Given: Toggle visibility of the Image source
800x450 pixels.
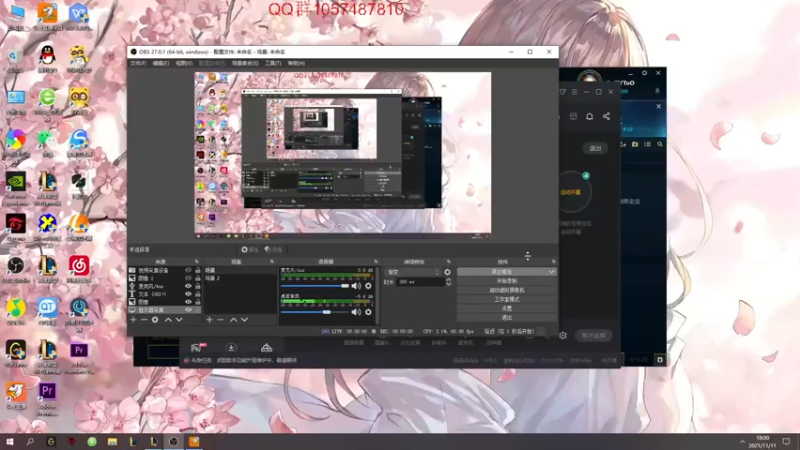Looking at the screenshot, I should (x=188, y=302).
